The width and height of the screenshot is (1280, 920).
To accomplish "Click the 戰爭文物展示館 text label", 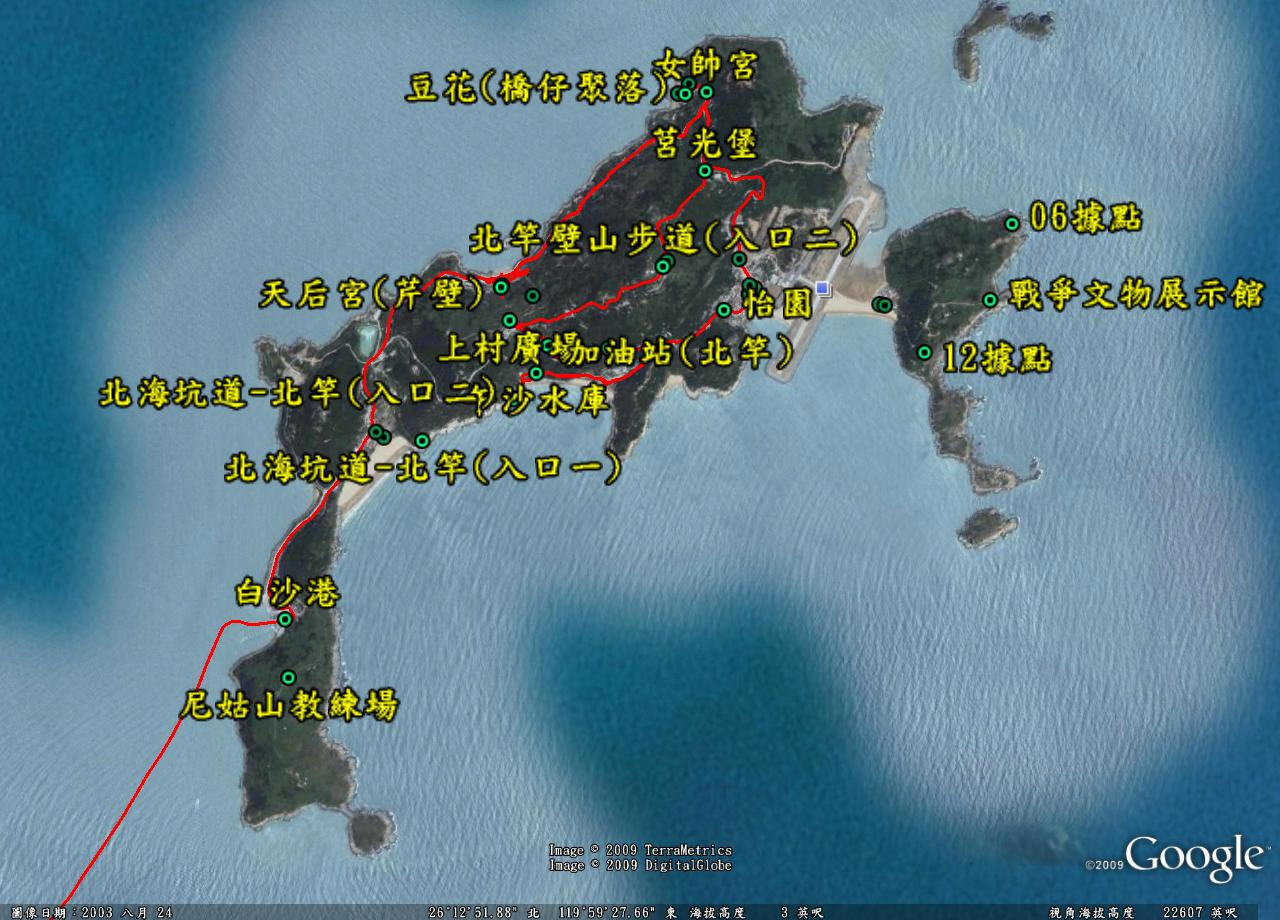I will (1137, 295).
